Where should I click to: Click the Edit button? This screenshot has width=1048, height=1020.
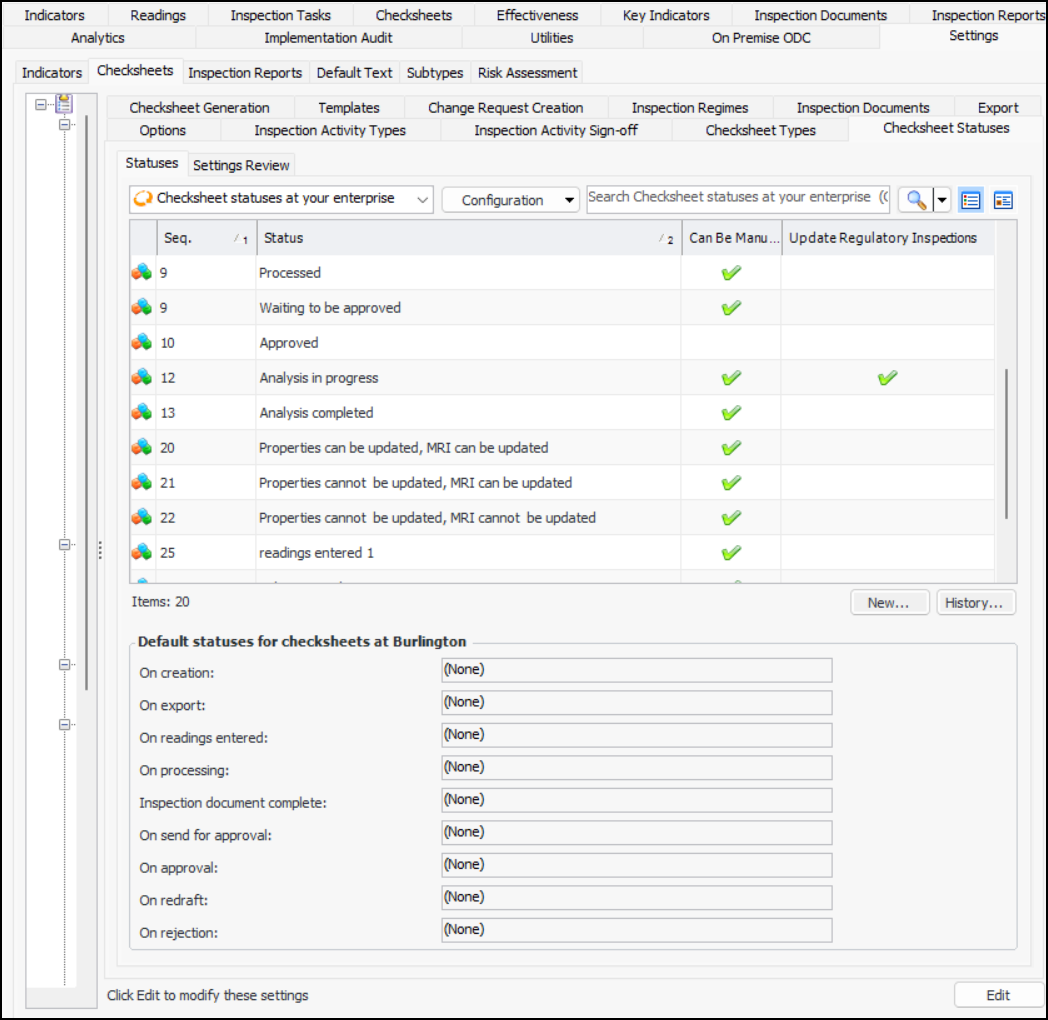point(997,995)
